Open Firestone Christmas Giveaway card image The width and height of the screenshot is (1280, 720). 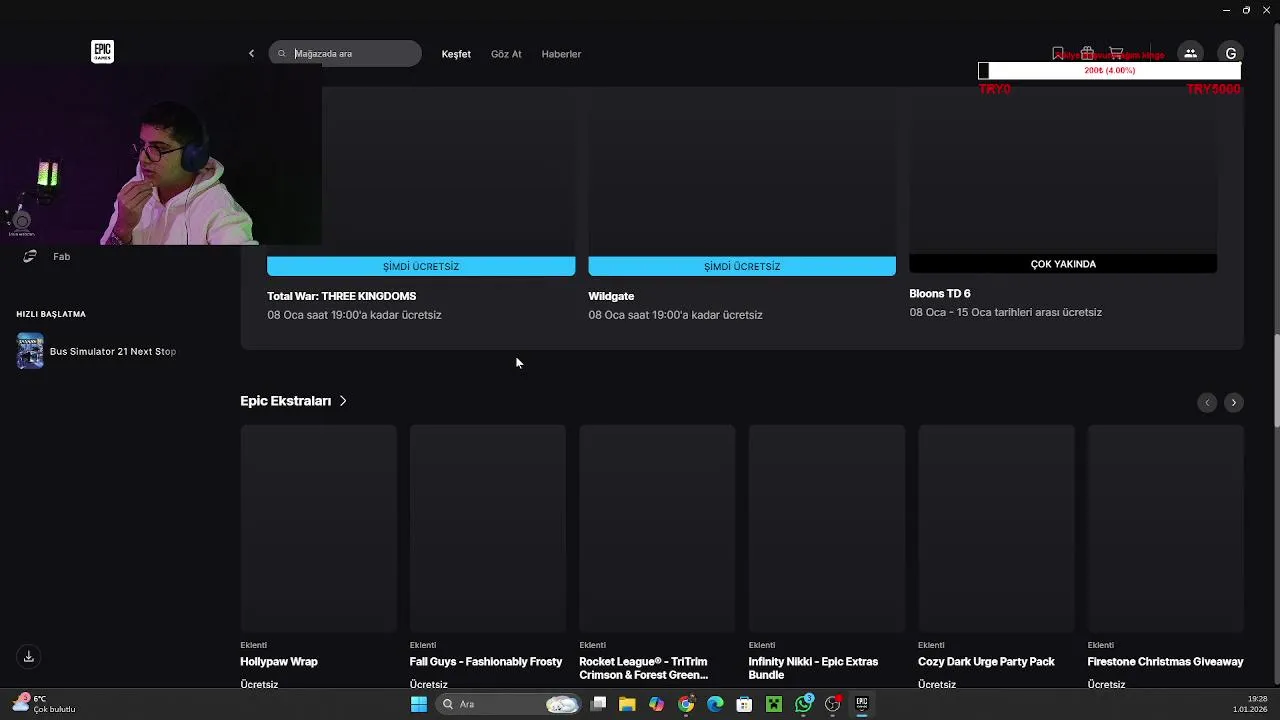pos(1165,529)
